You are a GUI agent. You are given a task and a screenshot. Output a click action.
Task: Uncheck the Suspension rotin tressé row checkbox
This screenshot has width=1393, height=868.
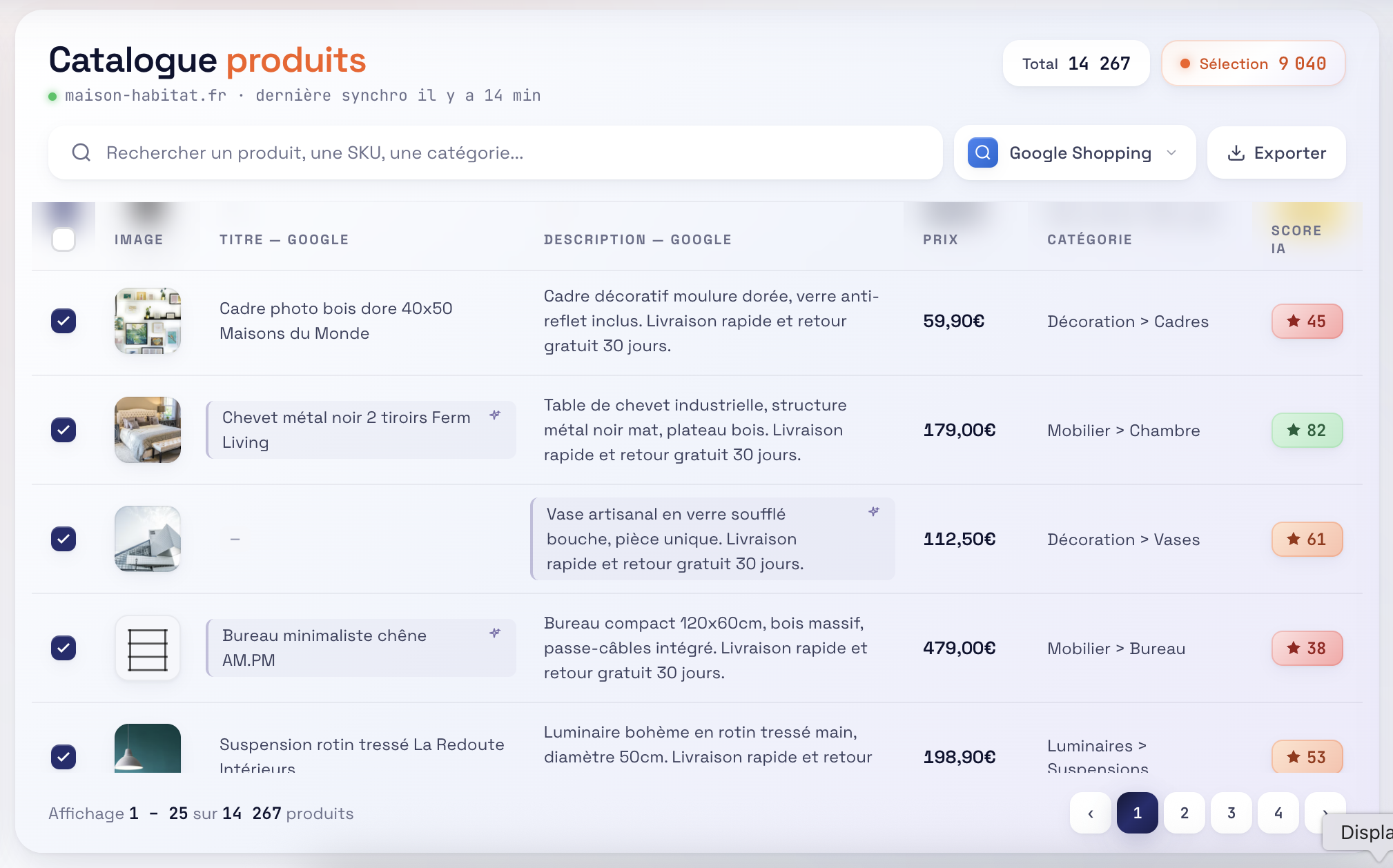point(64,757)
